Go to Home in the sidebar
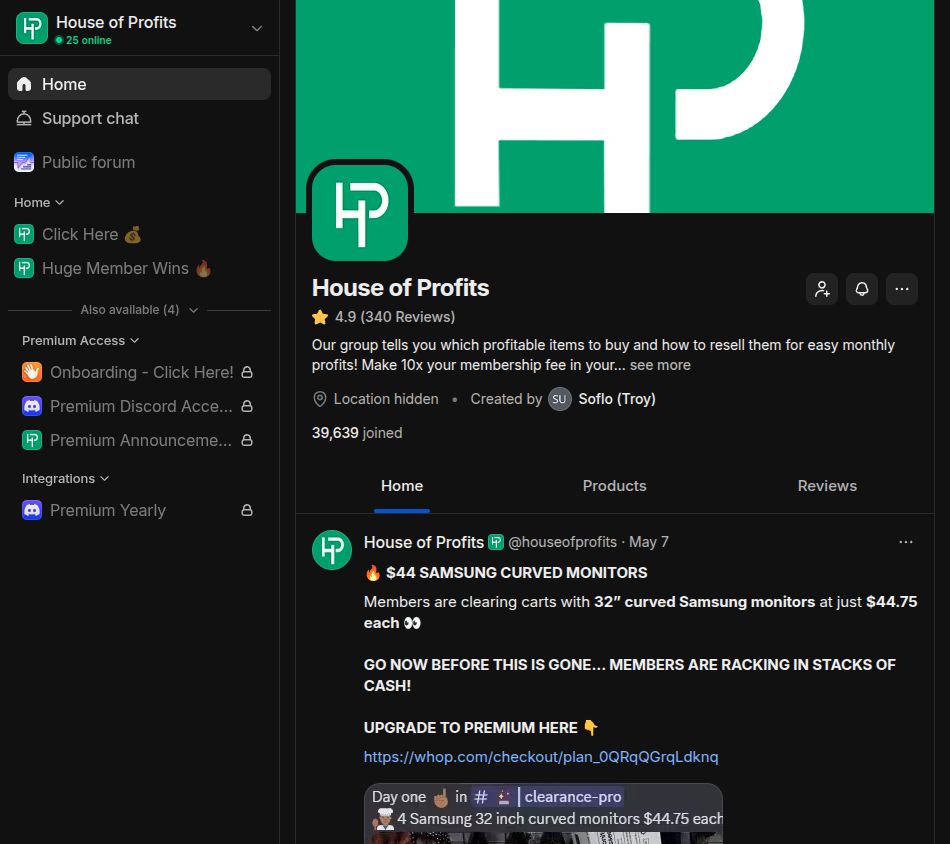 pyautogui.click(x=139, y=84)
